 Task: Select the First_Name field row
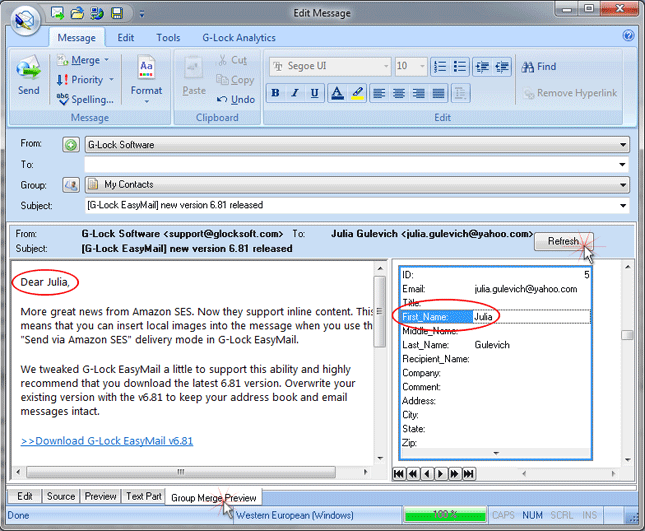495,317
